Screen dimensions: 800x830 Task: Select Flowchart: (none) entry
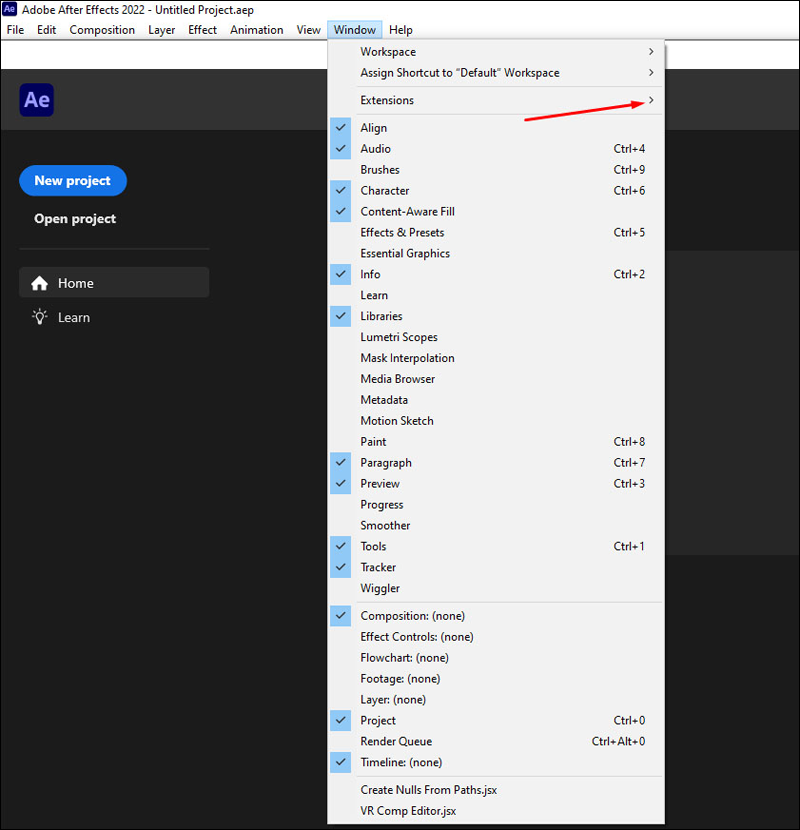click(x=496, y=657)
